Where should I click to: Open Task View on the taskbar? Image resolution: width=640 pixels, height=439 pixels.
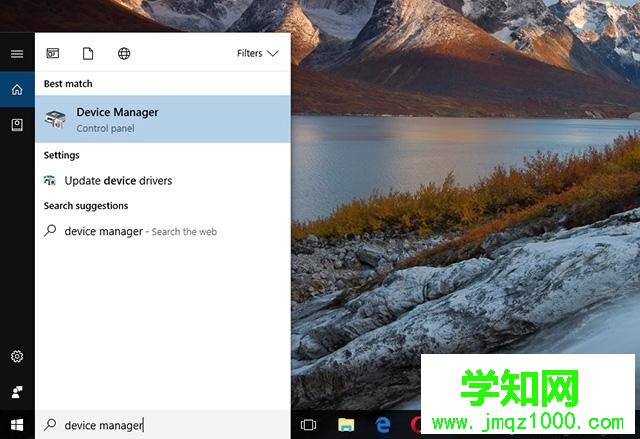click(x=308, y=425)
